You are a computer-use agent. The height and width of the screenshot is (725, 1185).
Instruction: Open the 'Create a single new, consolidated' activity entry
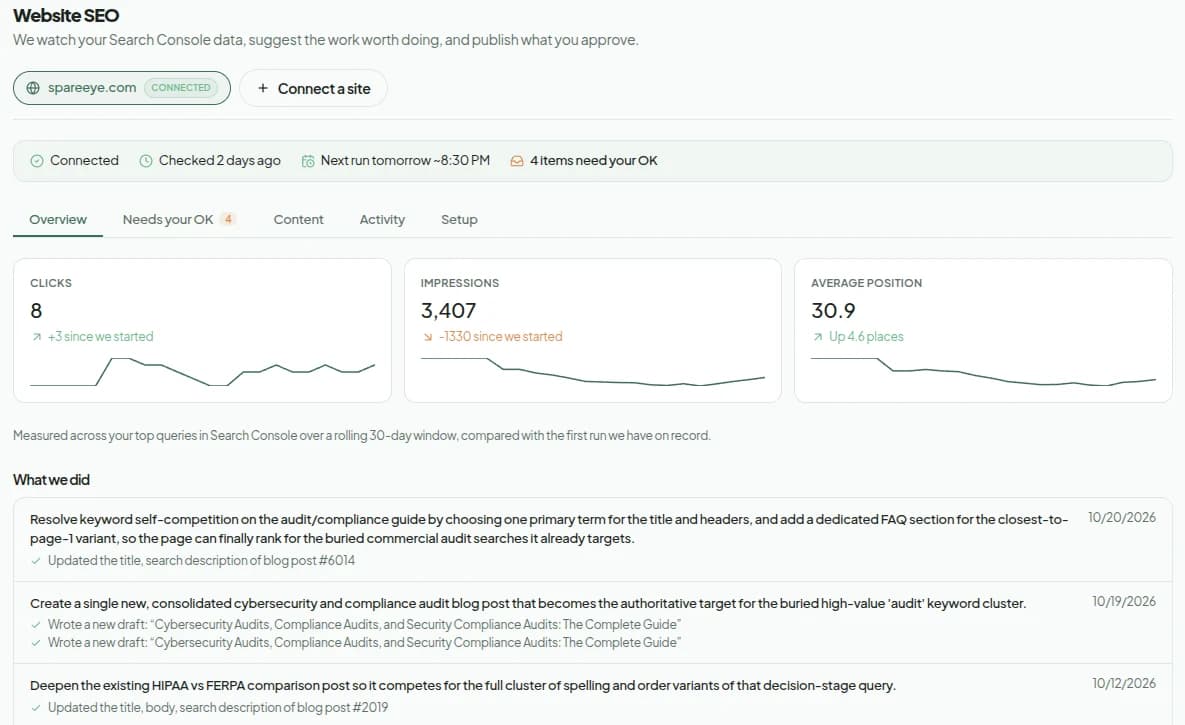(x=592, y=623)
